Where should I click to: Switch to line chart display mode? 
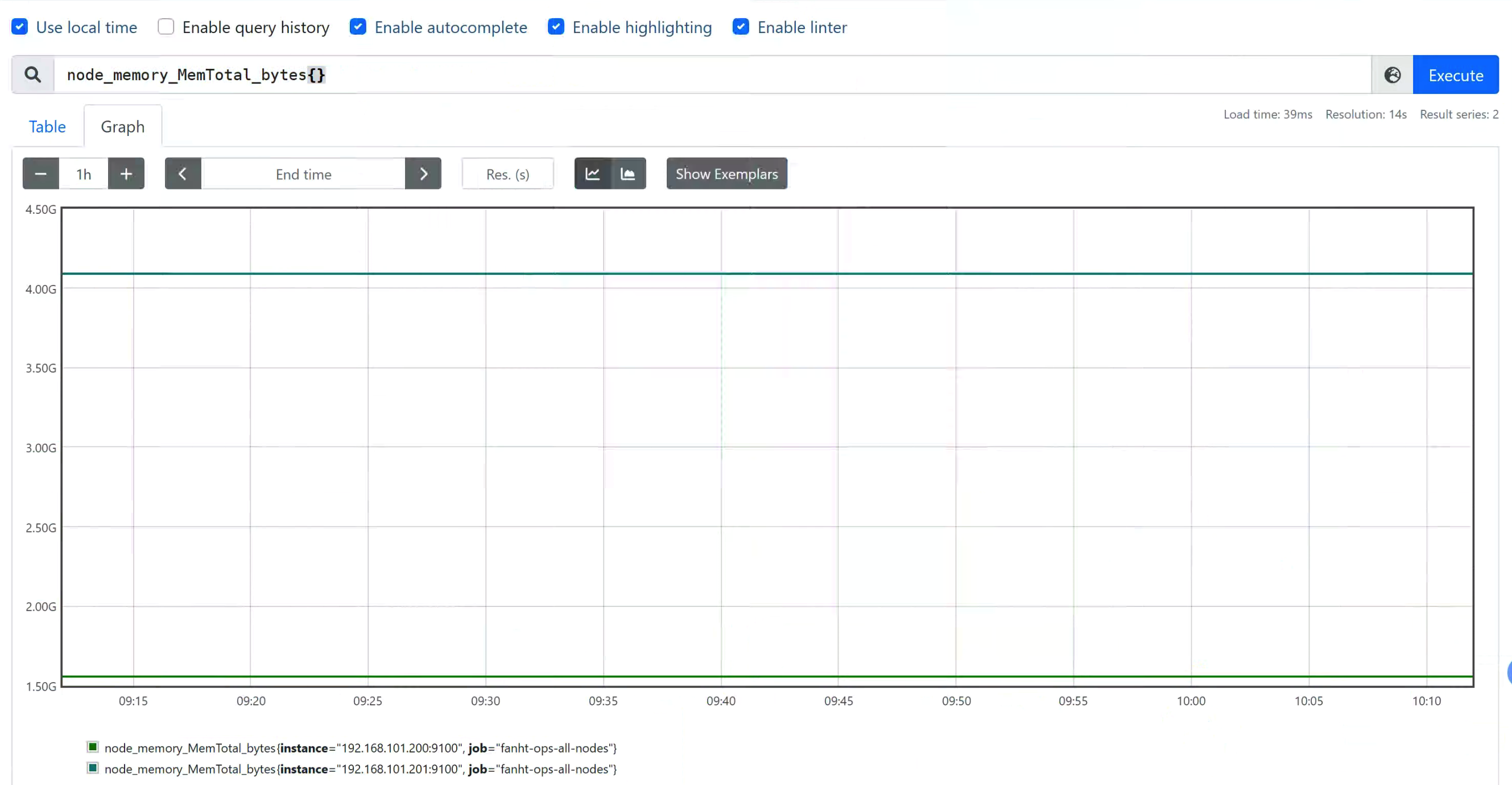click(592, 174)
